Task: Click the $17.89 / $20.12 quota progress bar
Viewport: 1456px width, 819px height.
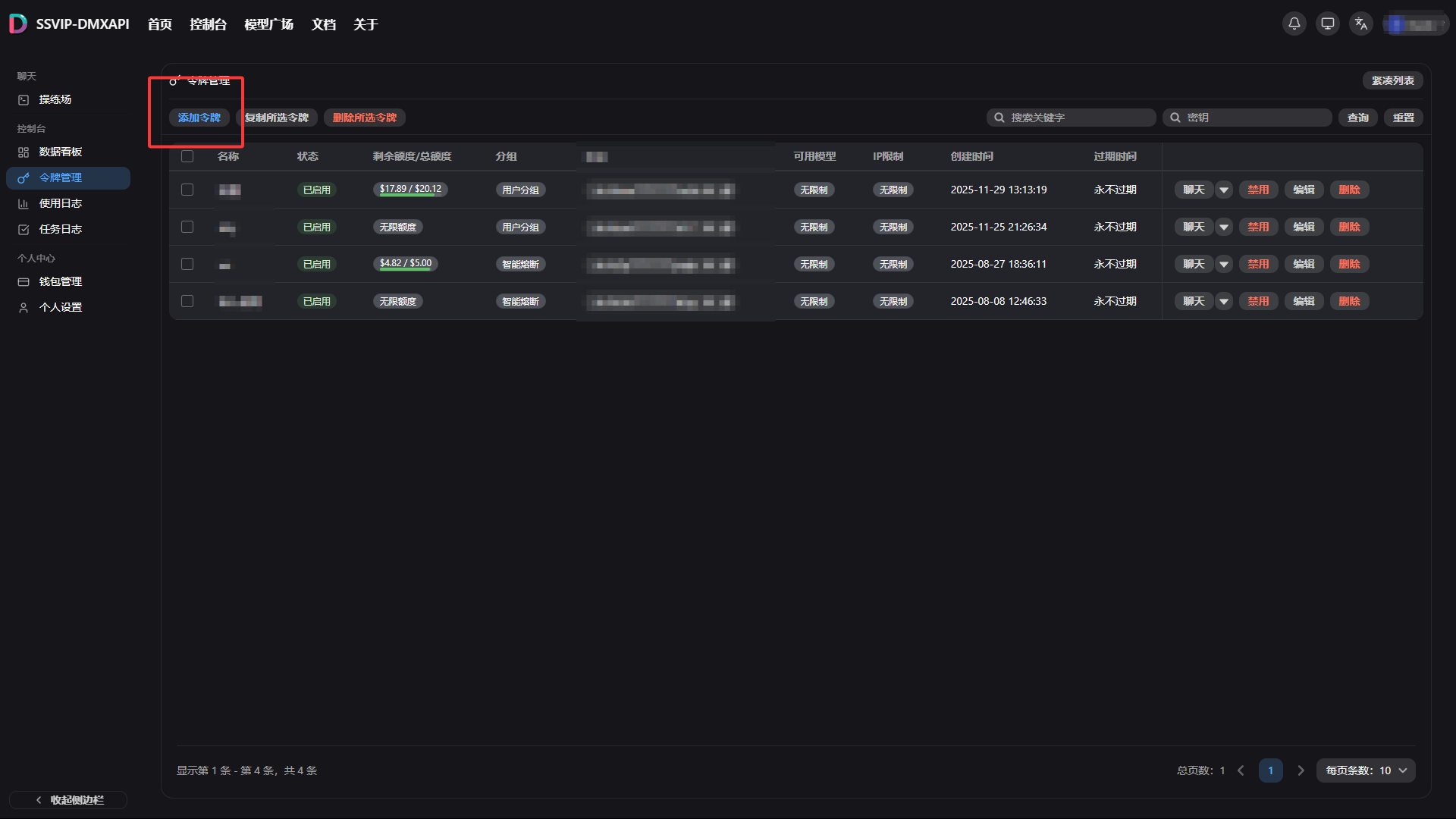Action: click(x=410, y=190)
